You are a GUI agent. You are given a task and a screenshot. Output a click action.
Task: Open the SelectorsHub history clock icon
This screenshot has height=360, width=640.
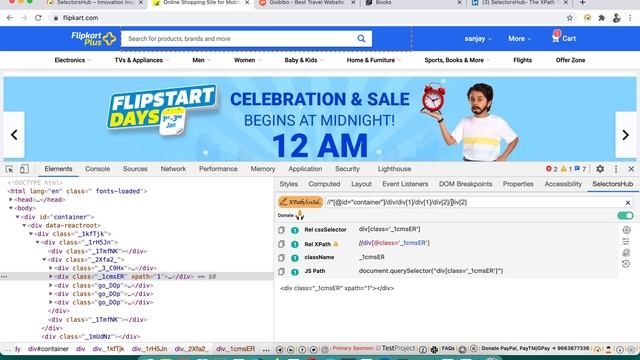(626, 264)
